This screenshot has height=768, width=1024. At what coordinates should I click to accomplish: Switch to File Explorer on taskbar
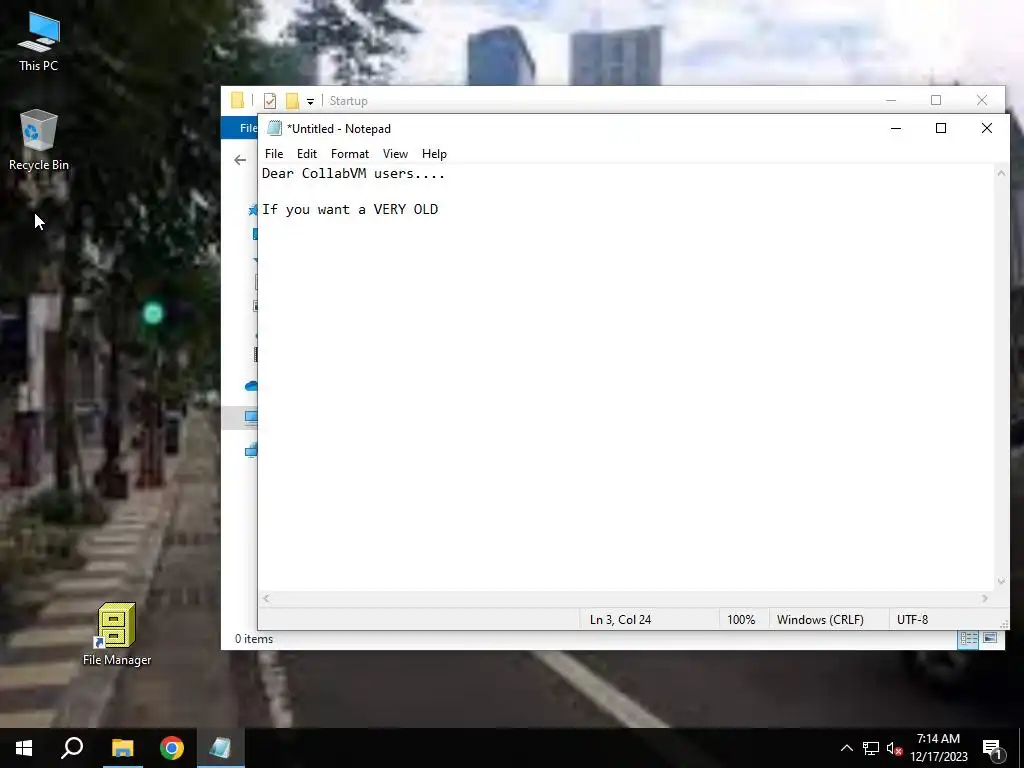click(122, 748)
